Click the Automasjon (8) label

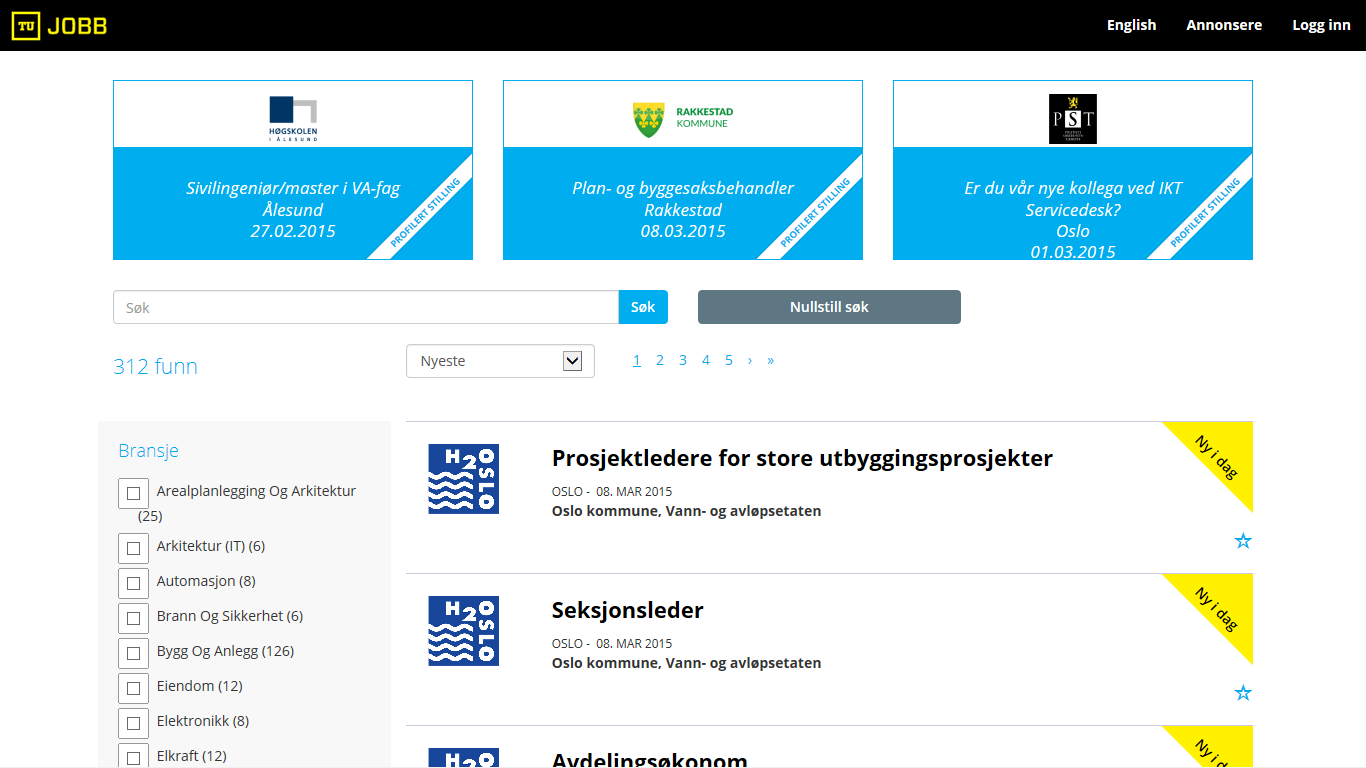206,581
